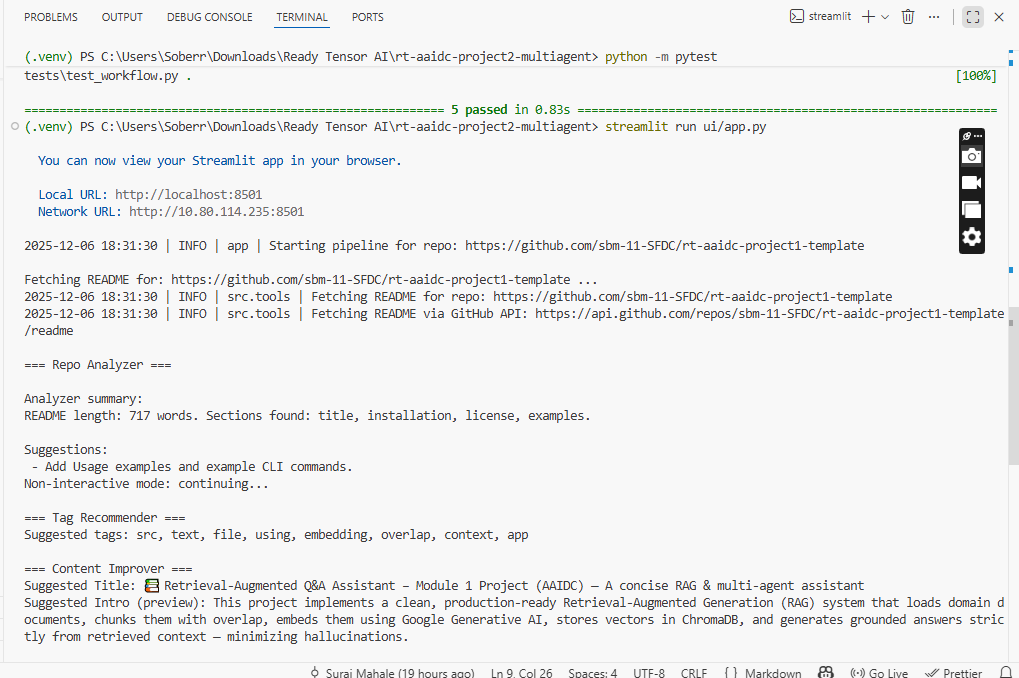1019x678 pixels.
Task: Open the capture toolbar's gear settings
Action: (971, 237)
